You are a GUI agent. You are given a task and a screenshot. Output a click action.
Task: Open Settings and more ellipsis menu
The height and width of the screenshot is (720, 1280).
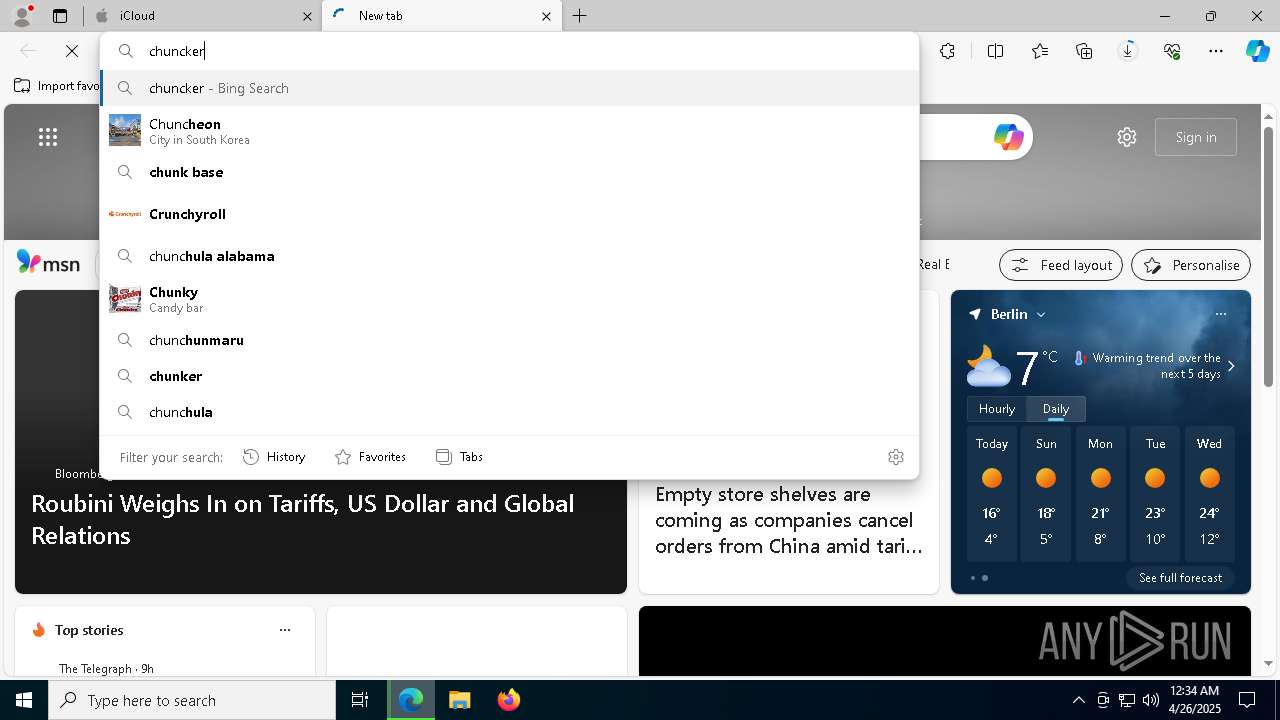coord(1216,51)
